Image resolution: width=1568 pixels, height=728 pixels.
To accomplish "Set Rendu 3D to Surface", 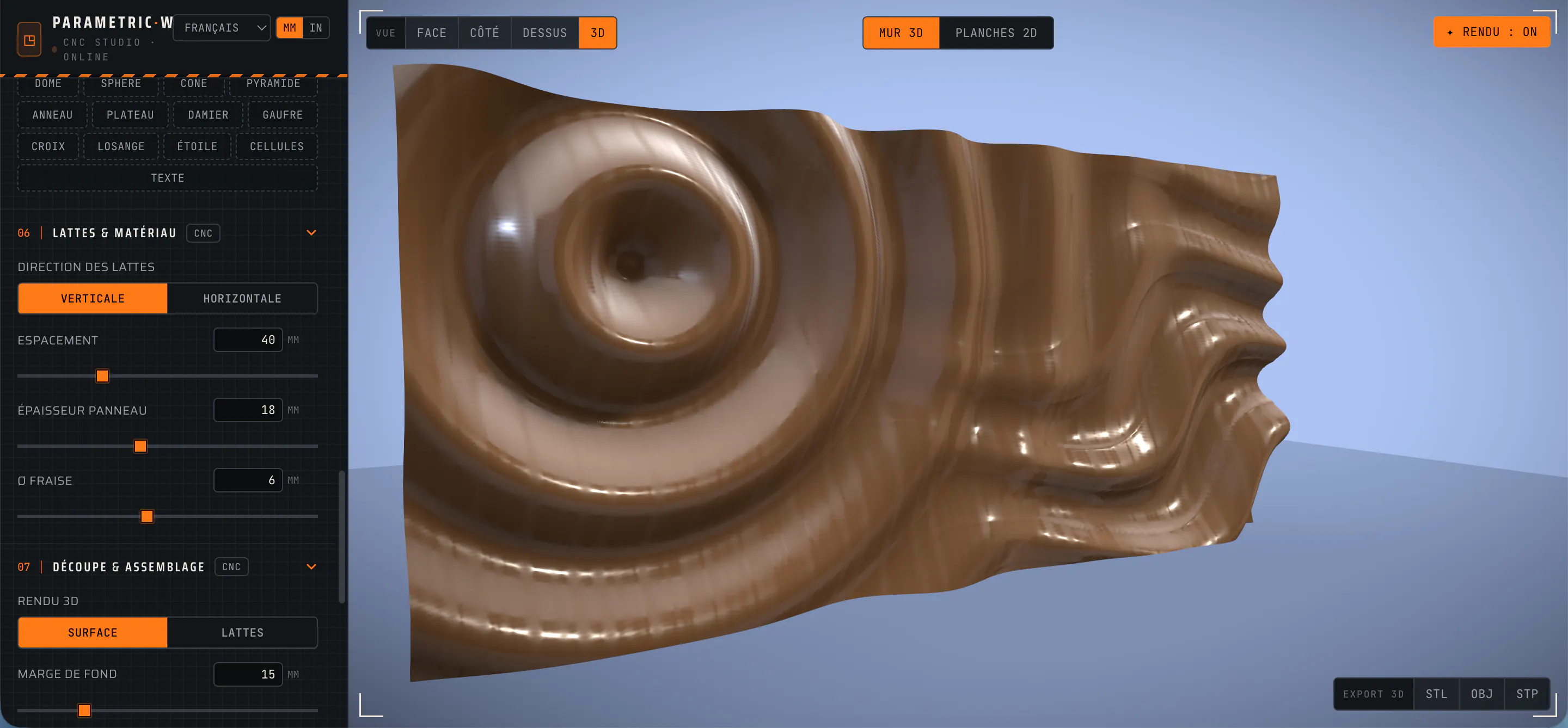I will 93,633.
